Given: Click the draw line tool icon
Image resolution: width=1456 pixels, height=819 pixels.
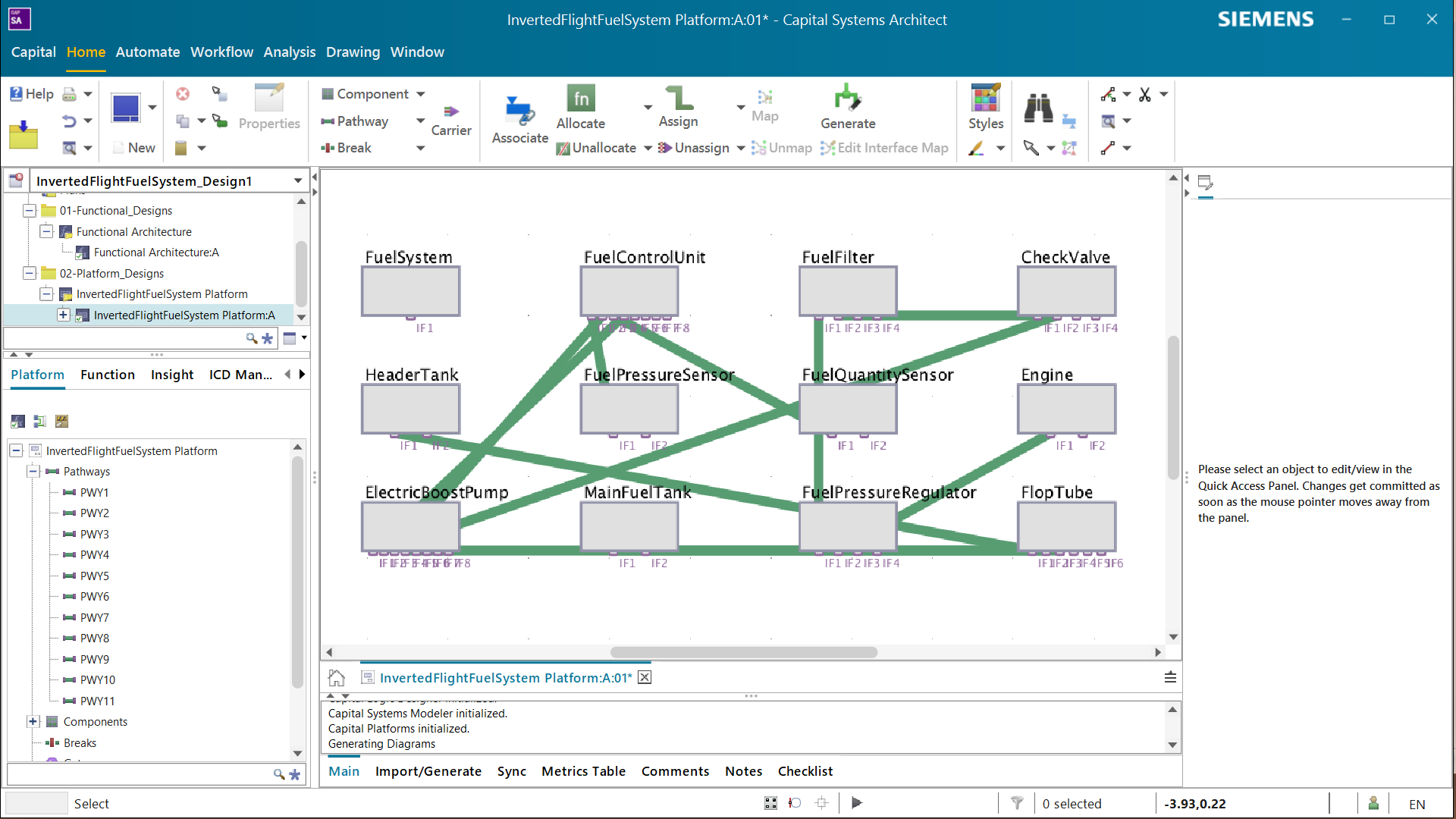Looking at the screenshot, I should tap(1109, 148).
